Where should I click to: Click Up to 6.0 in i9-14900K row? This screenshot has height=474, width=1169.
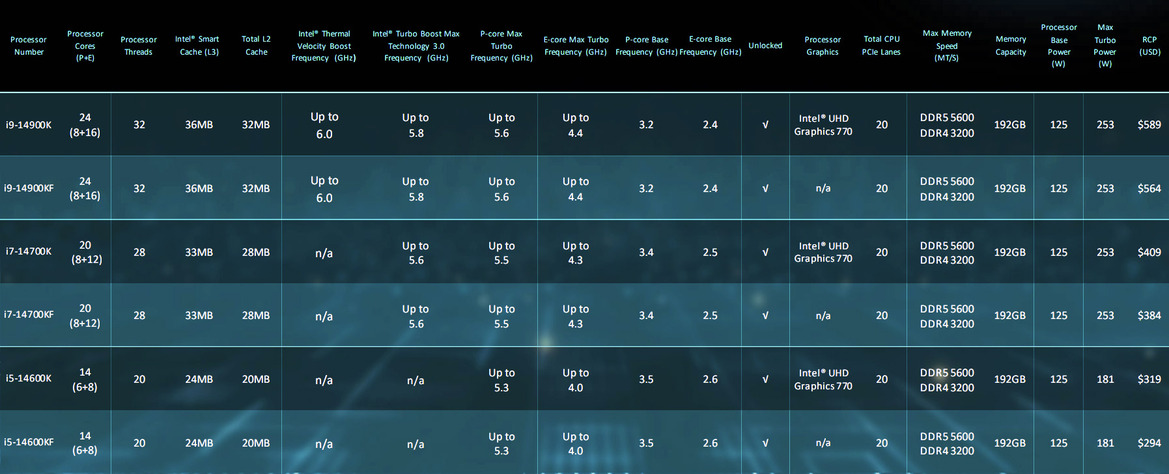(x=324, y=125)
